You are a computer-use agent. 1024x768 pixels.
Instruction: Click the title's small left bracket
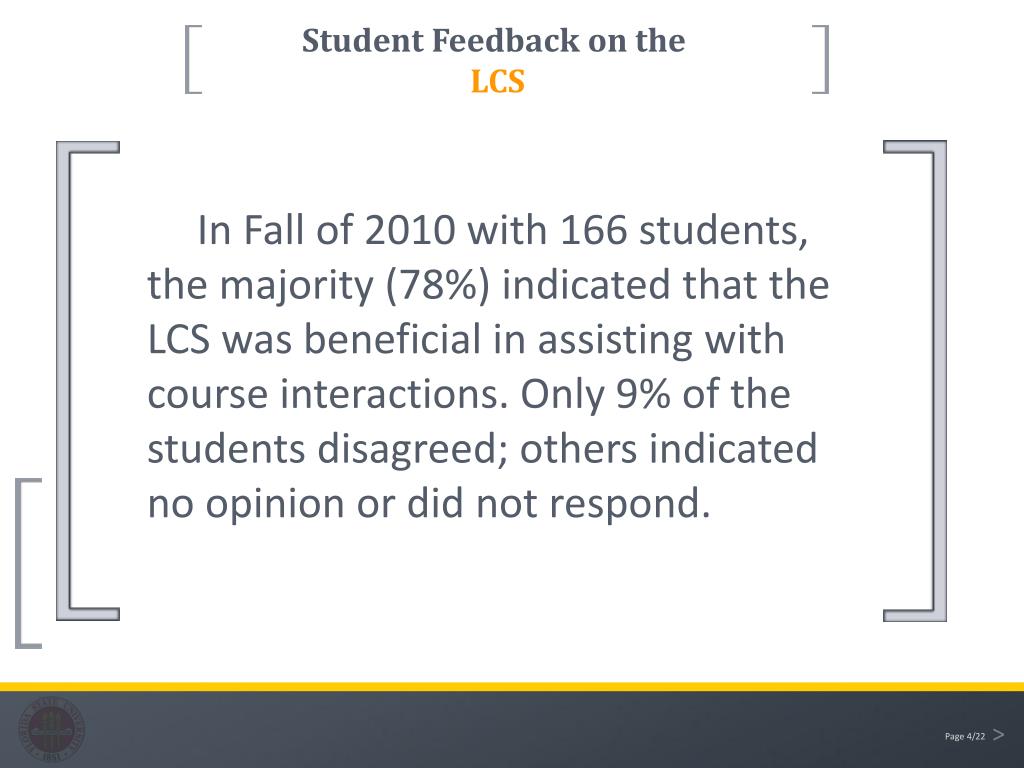[x=193, y=59]
